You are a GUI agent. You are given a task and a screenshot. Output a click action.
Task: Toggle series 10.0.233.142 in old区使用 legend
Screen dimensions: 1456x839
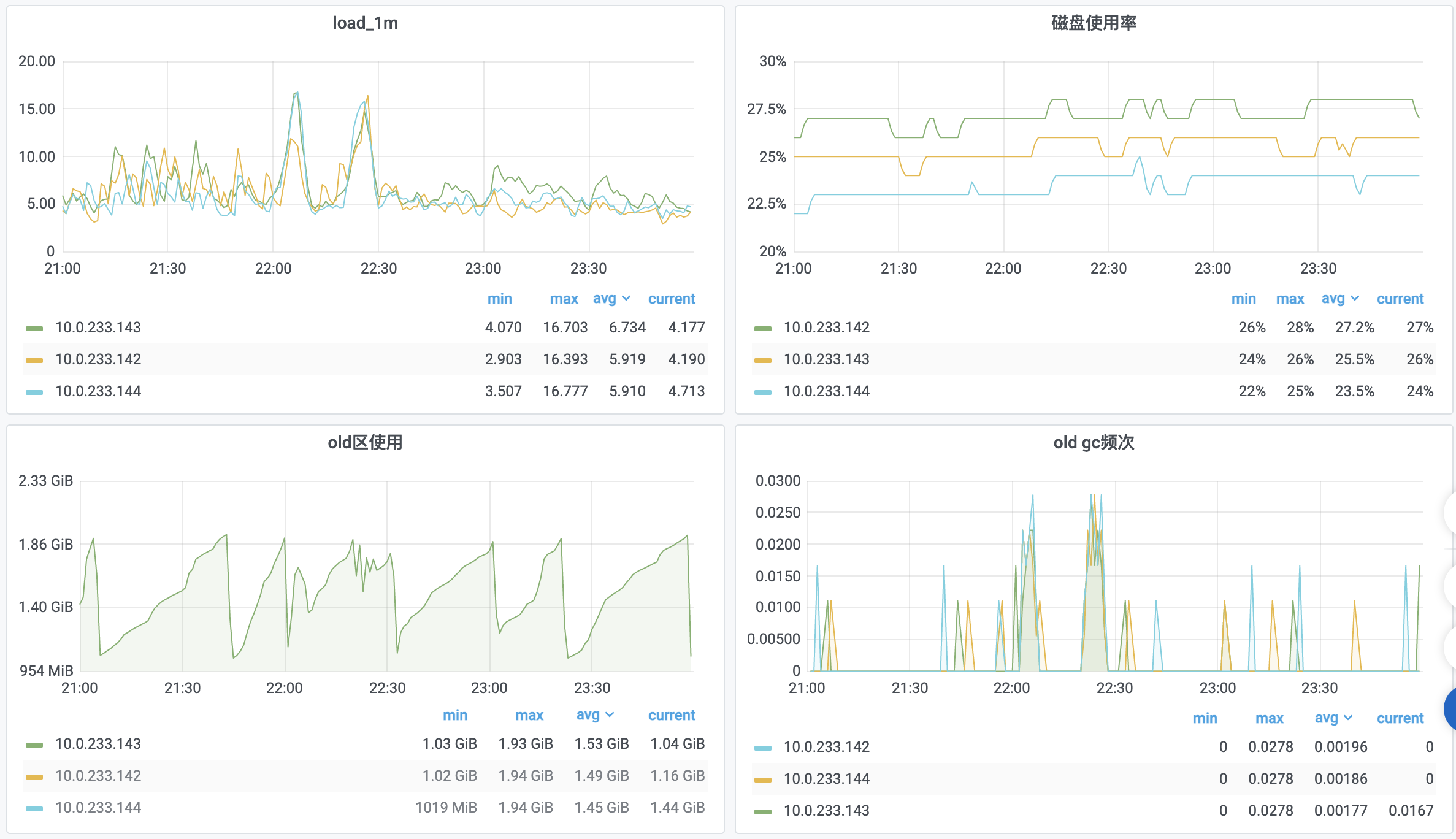(x=98, y=776)
